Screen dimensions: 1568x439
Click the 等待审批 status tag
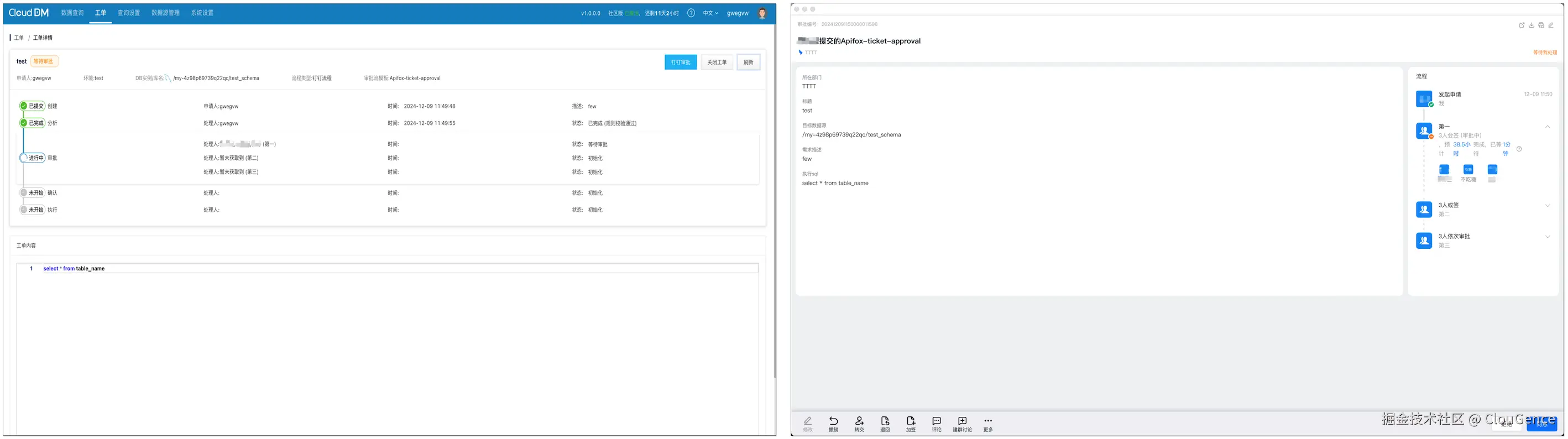coord(44,61)
